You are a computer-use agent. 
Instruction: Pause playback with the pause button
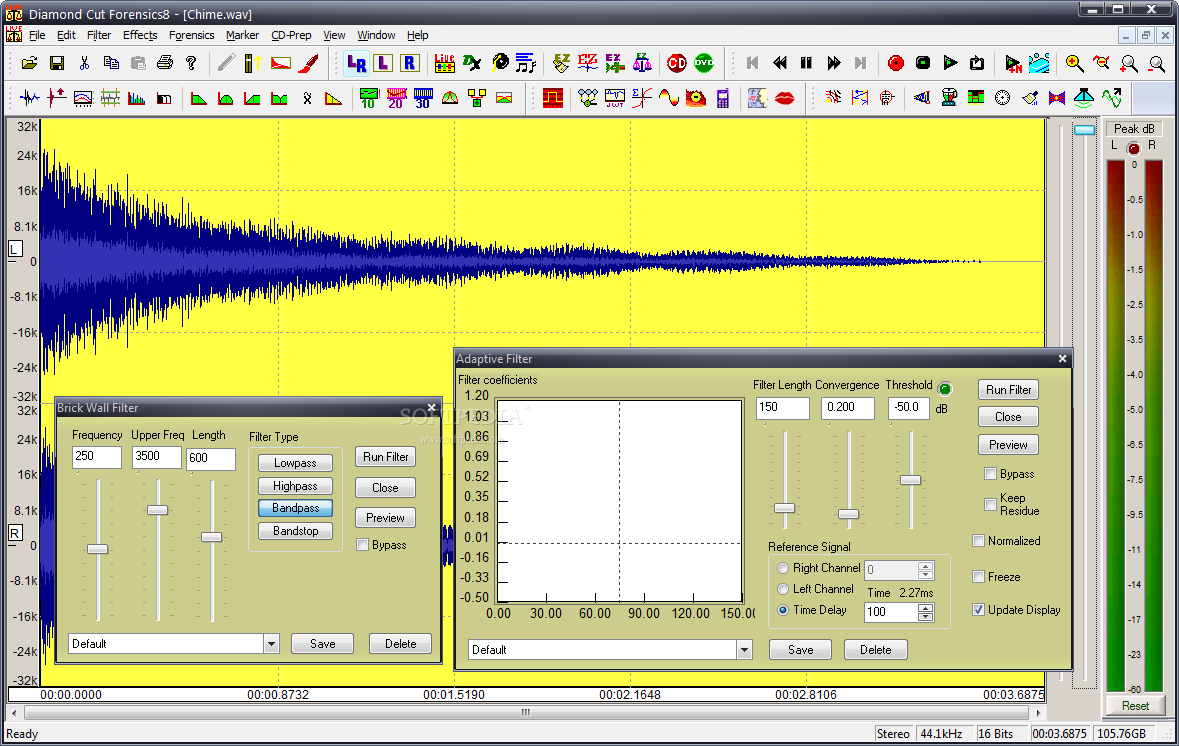806,63
